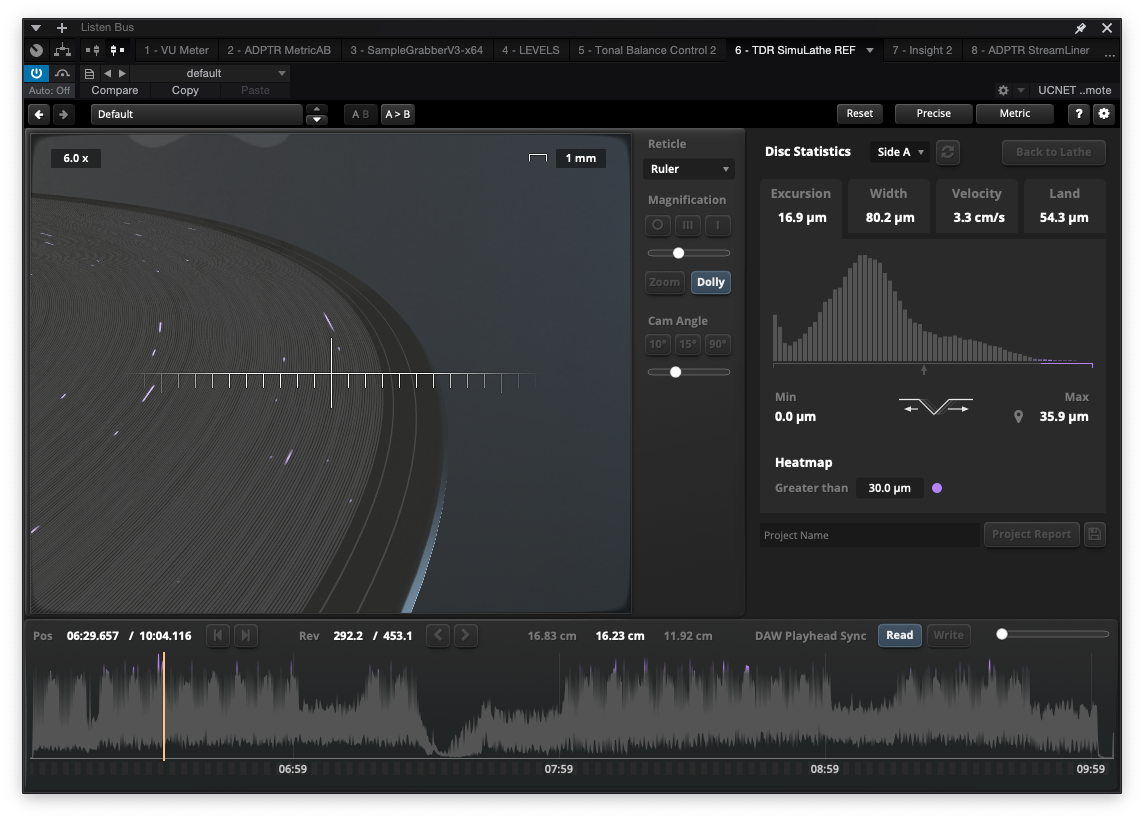Viewport: 1144px width, 820px height.
Task: Select 5 - Tonal Balance Control 2 tab
Action: (x=647, y=50)
